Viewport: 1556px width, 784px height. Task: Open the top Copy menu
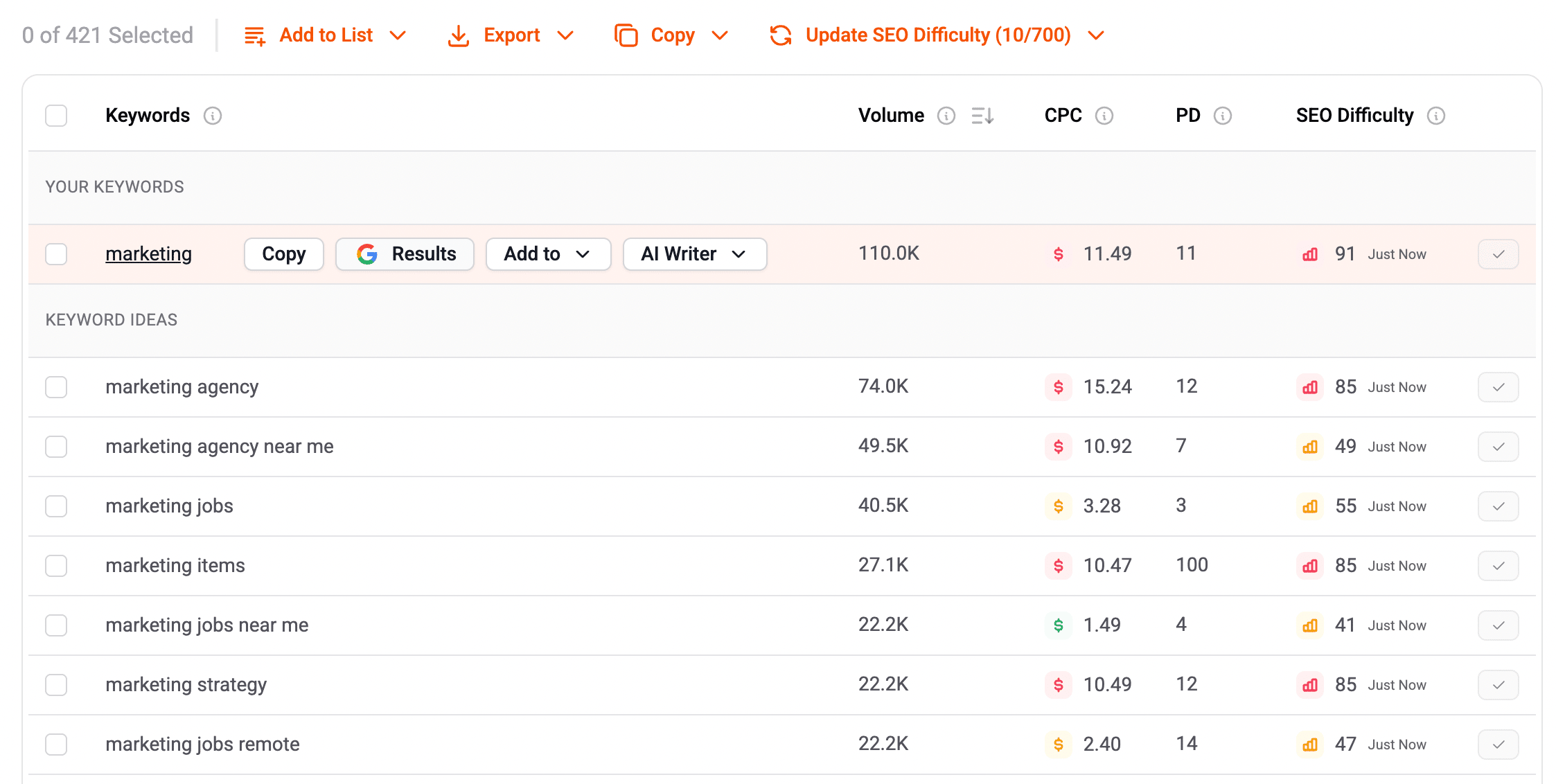click(x=672, y=35)
